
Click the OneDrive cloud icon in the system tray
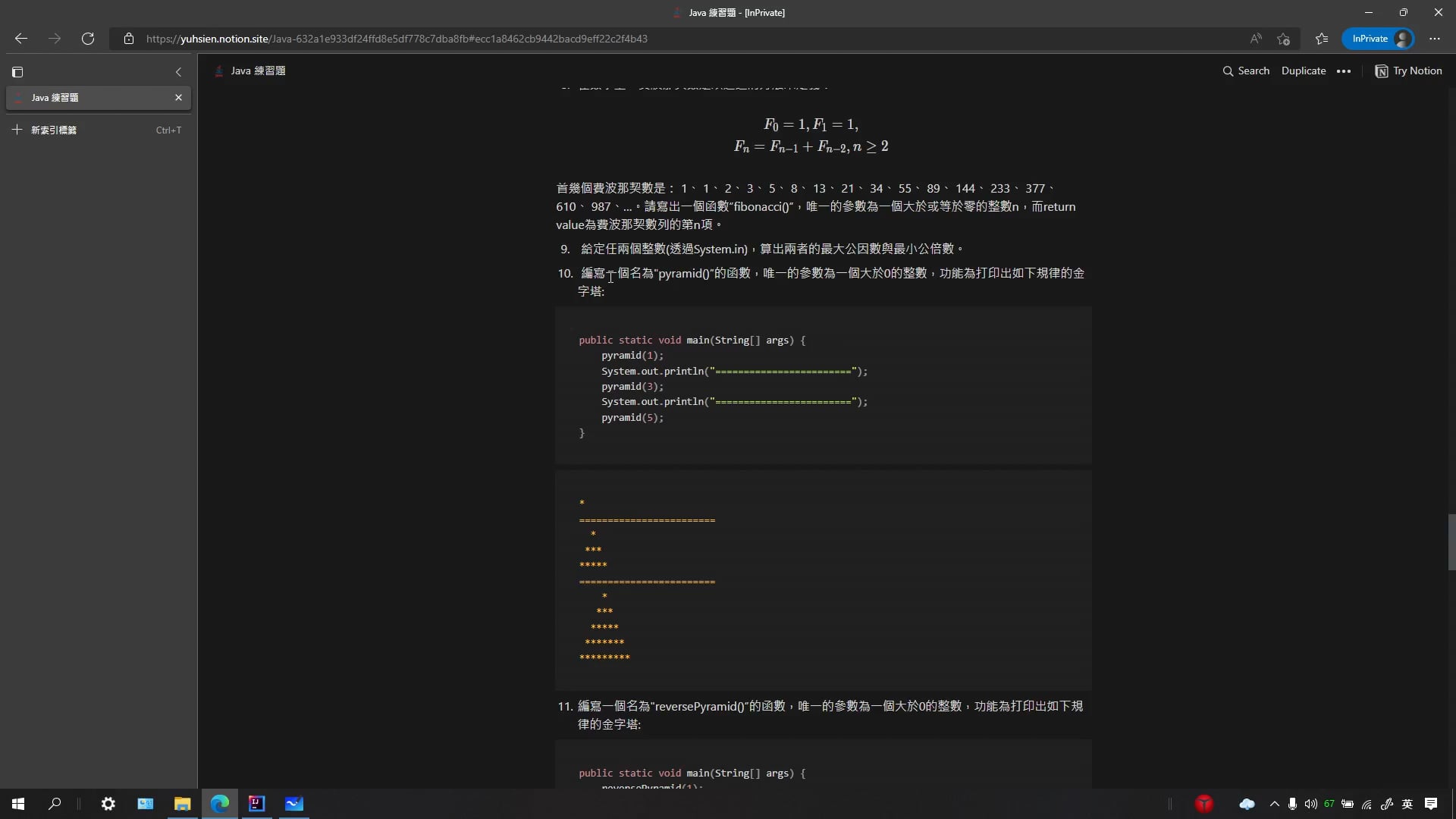point(1247,804)
